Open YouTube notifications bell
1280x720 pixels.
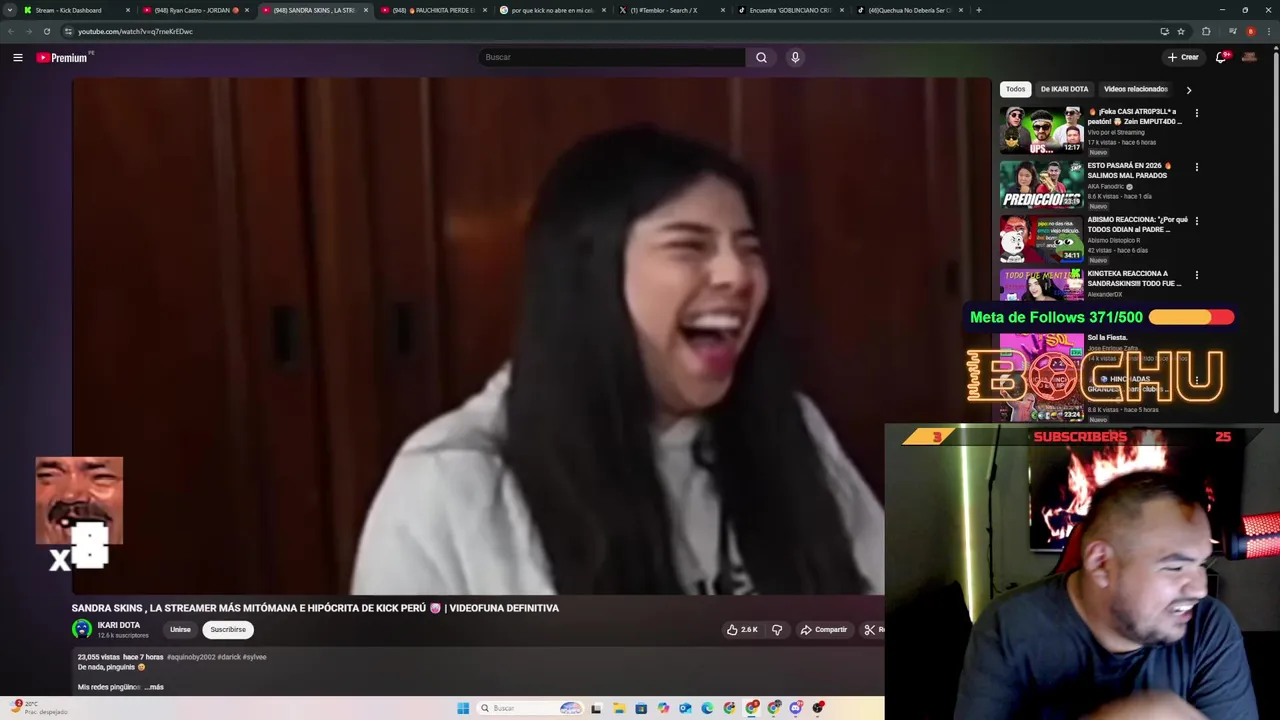[x=1220, y=57]
